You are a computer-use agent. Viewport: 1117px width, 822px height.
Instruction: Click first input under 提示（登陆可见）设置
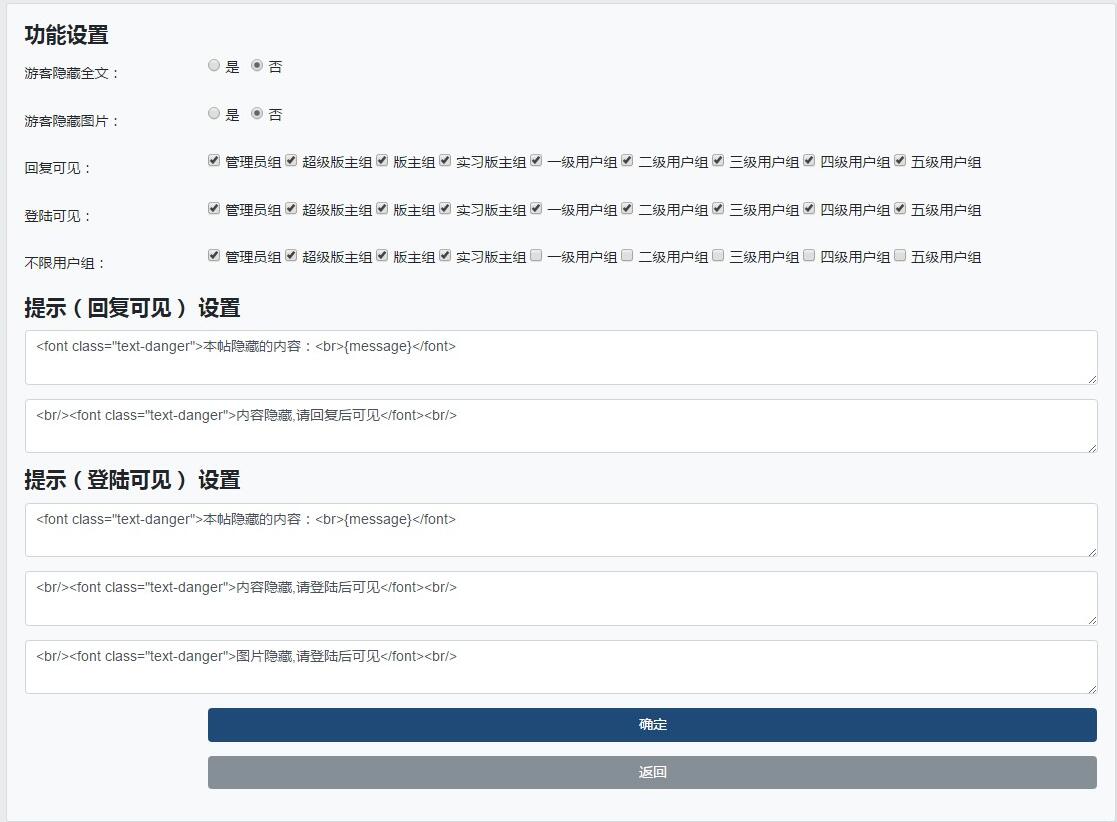tap(556, 530)
